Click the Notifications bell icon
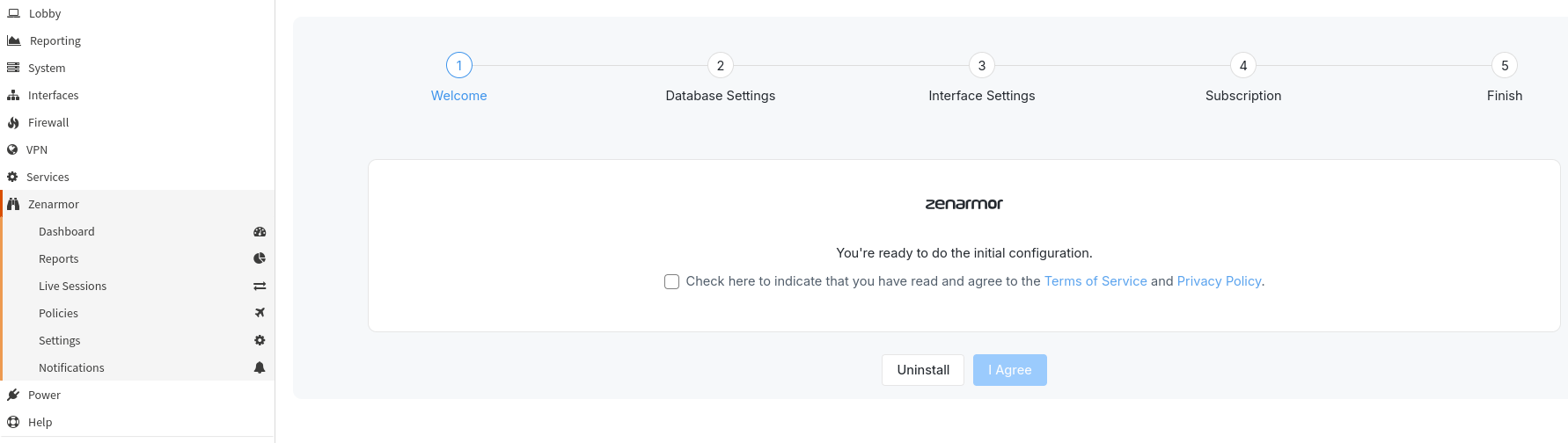1568x443 pixels. click(x=260, y=367)
